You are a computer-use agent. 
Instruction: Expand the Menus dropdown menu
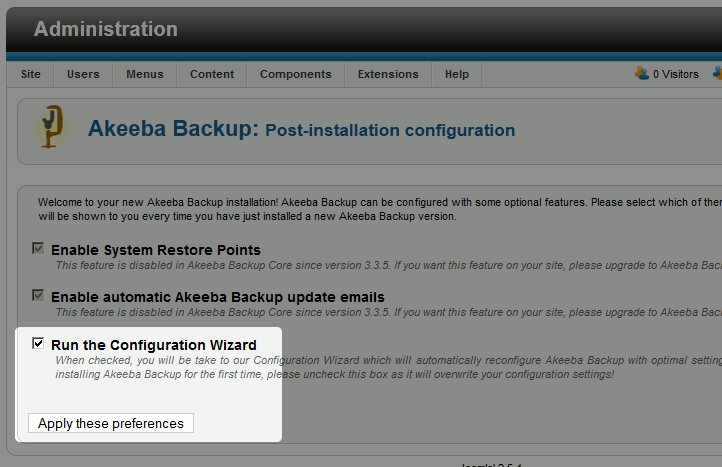pos(145,74)
